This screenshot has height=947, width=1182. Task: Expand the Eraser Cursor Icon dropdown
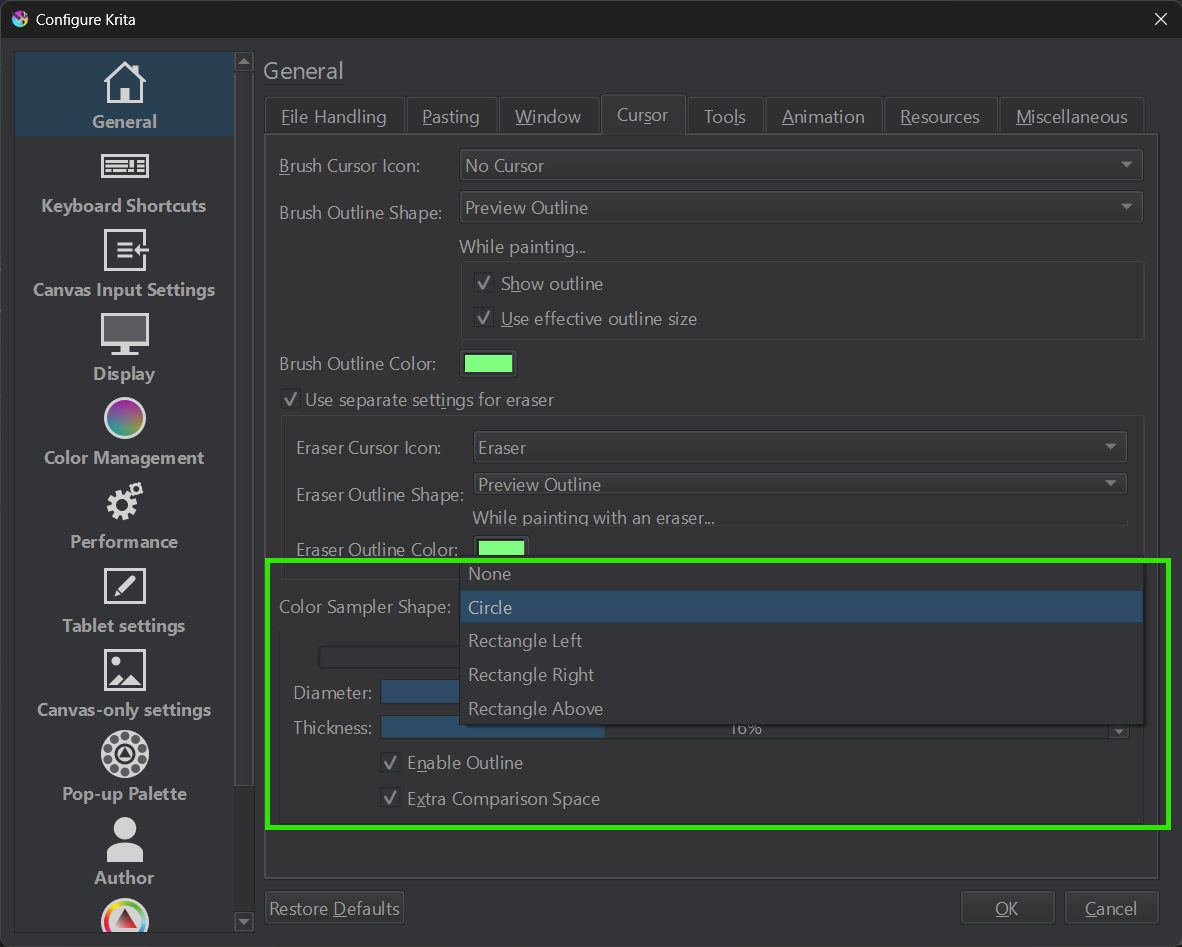pyautogui.click(x=800, y=448)
